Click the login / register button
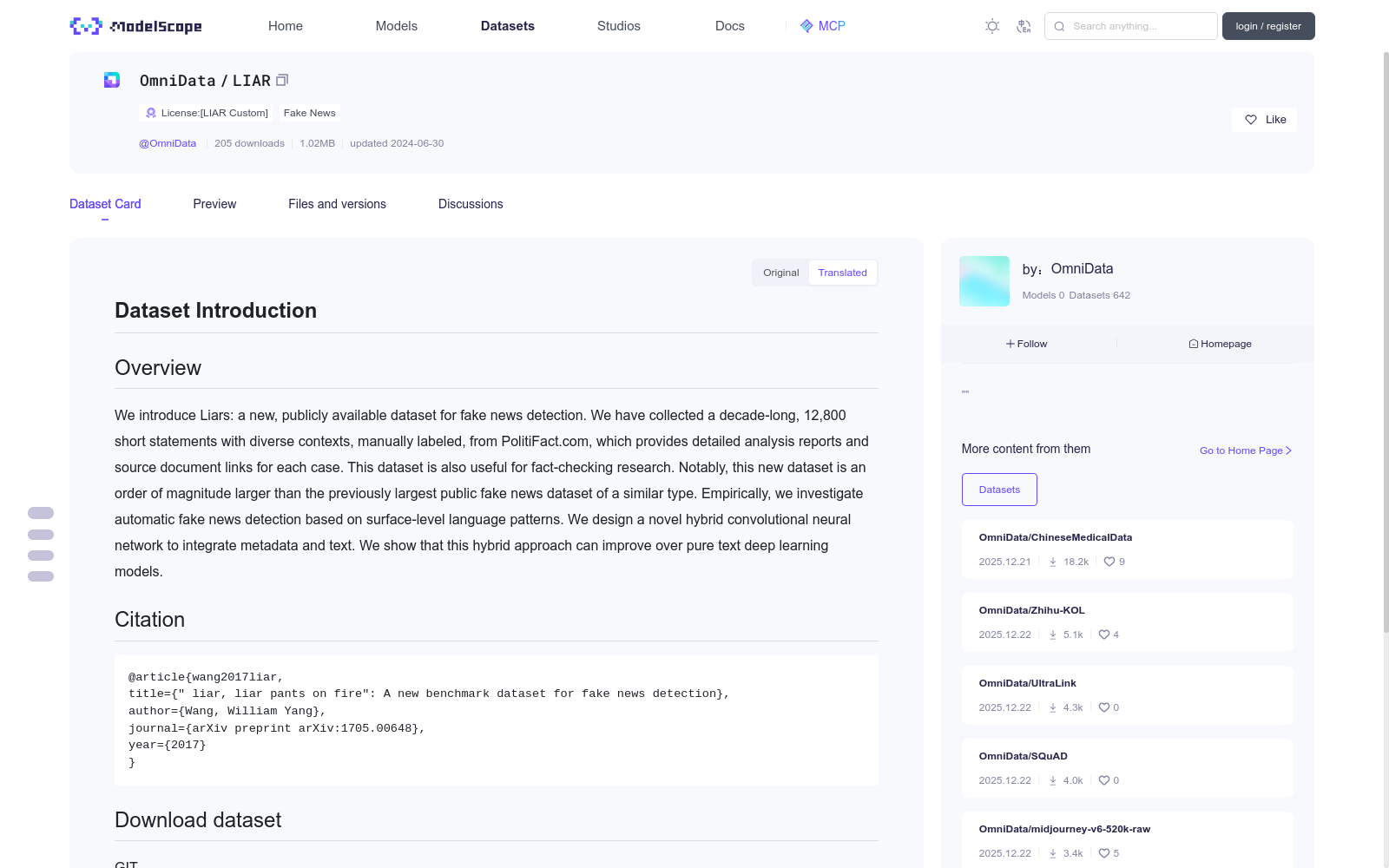Image resolution: width=1389 pixels, height=868 pixels. (x=1268, y=26)
